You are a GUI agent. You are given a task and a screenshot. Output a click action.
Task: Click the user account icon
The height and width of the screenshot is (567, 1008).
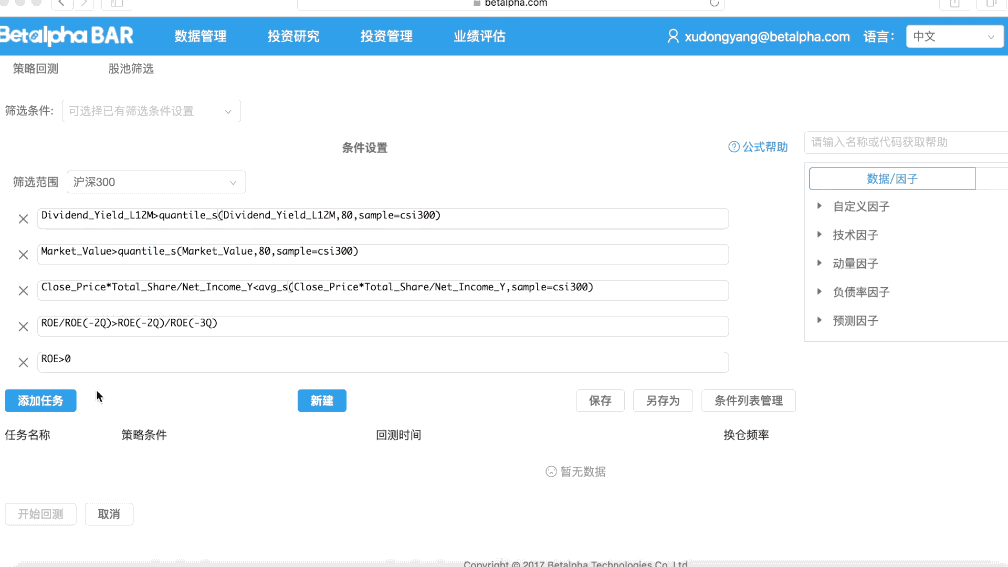[672, 36]
